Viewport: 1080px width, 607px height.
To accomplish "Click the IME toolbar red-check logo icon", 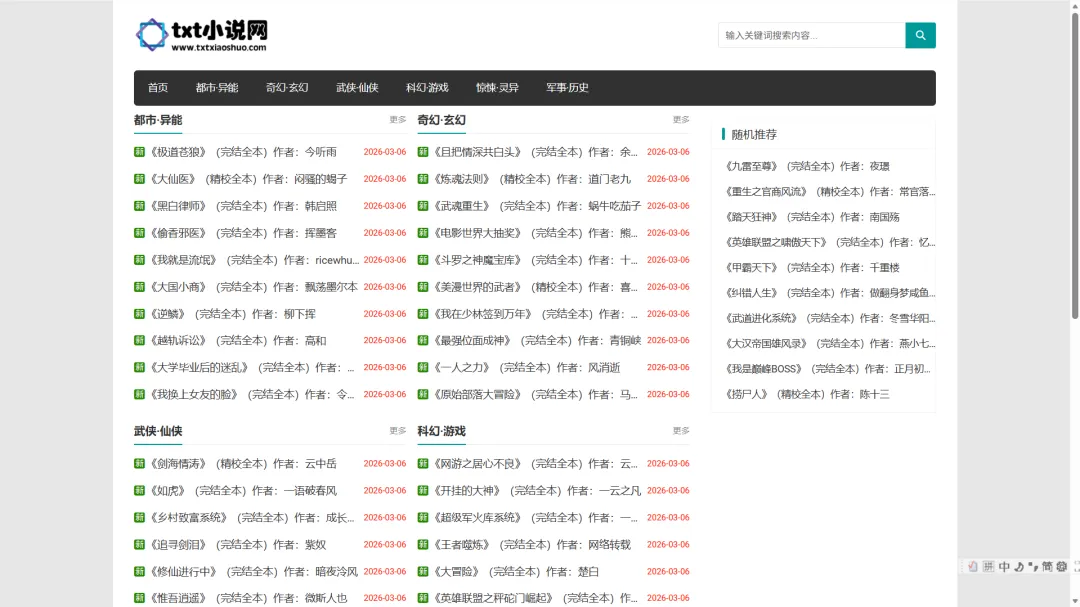I will point(973,566).
